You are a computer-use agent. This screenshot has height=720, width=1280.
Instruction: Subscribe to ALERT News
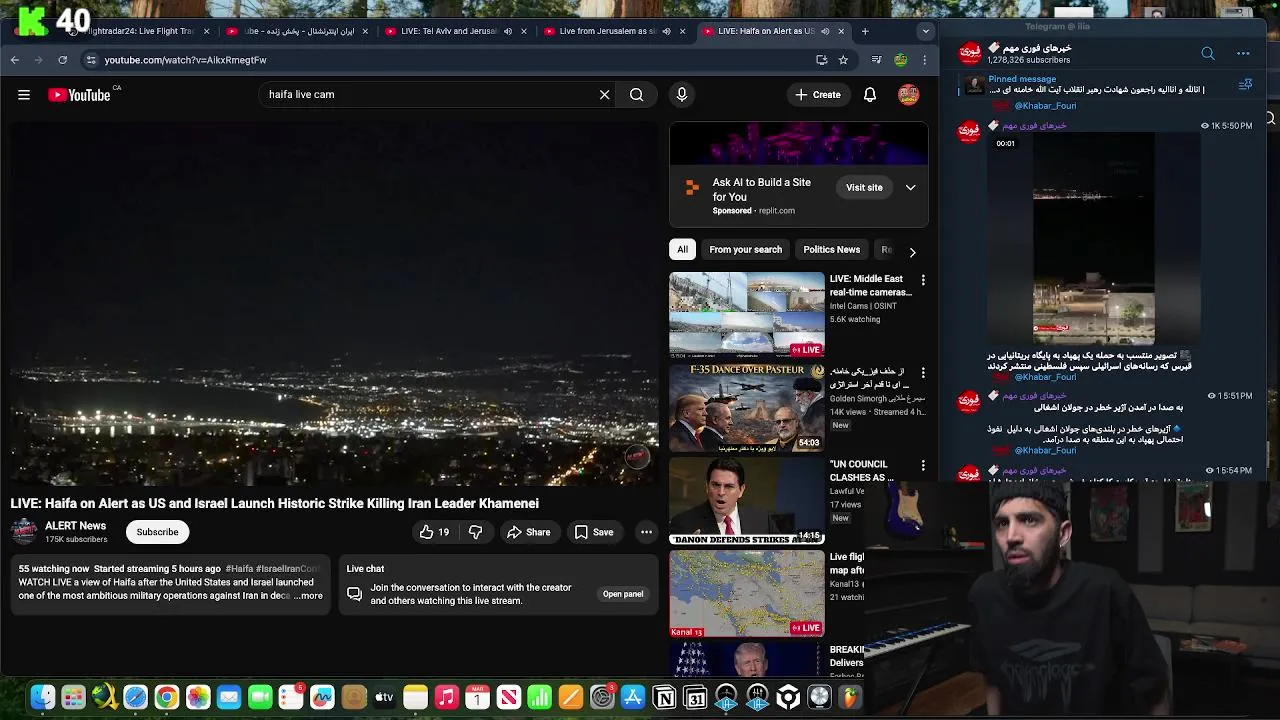(157, 532)
